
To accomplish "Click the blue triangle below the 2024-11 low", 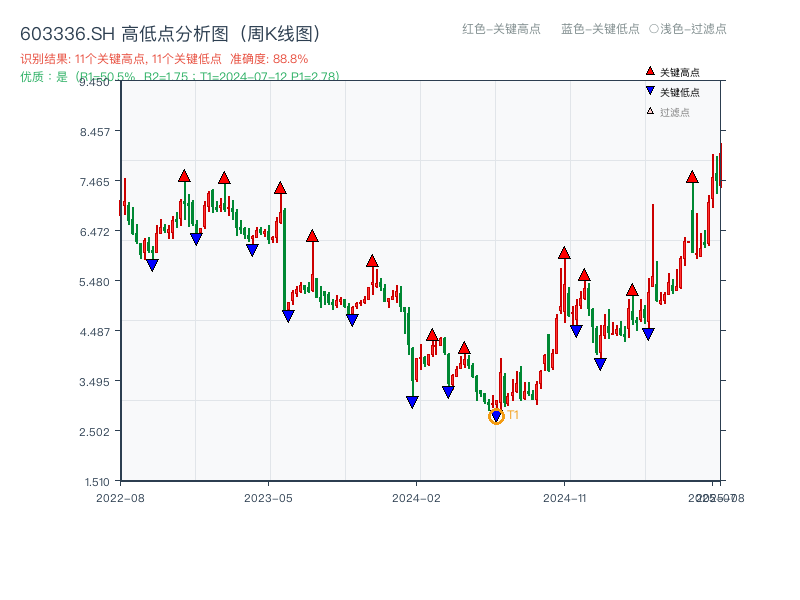I will (577, 330).
